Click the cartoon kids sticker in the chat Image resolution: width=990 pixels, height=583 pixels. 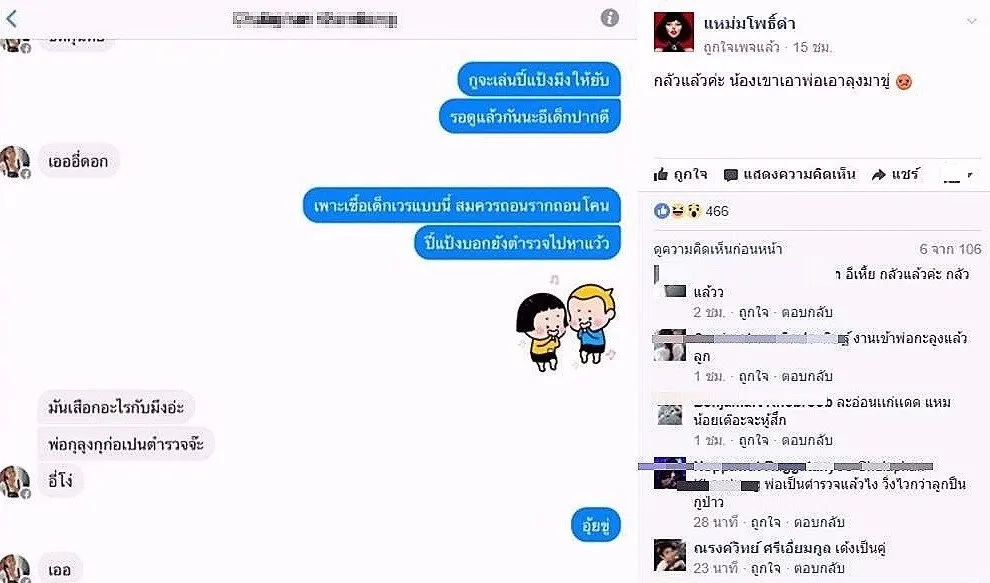[566, 323]
